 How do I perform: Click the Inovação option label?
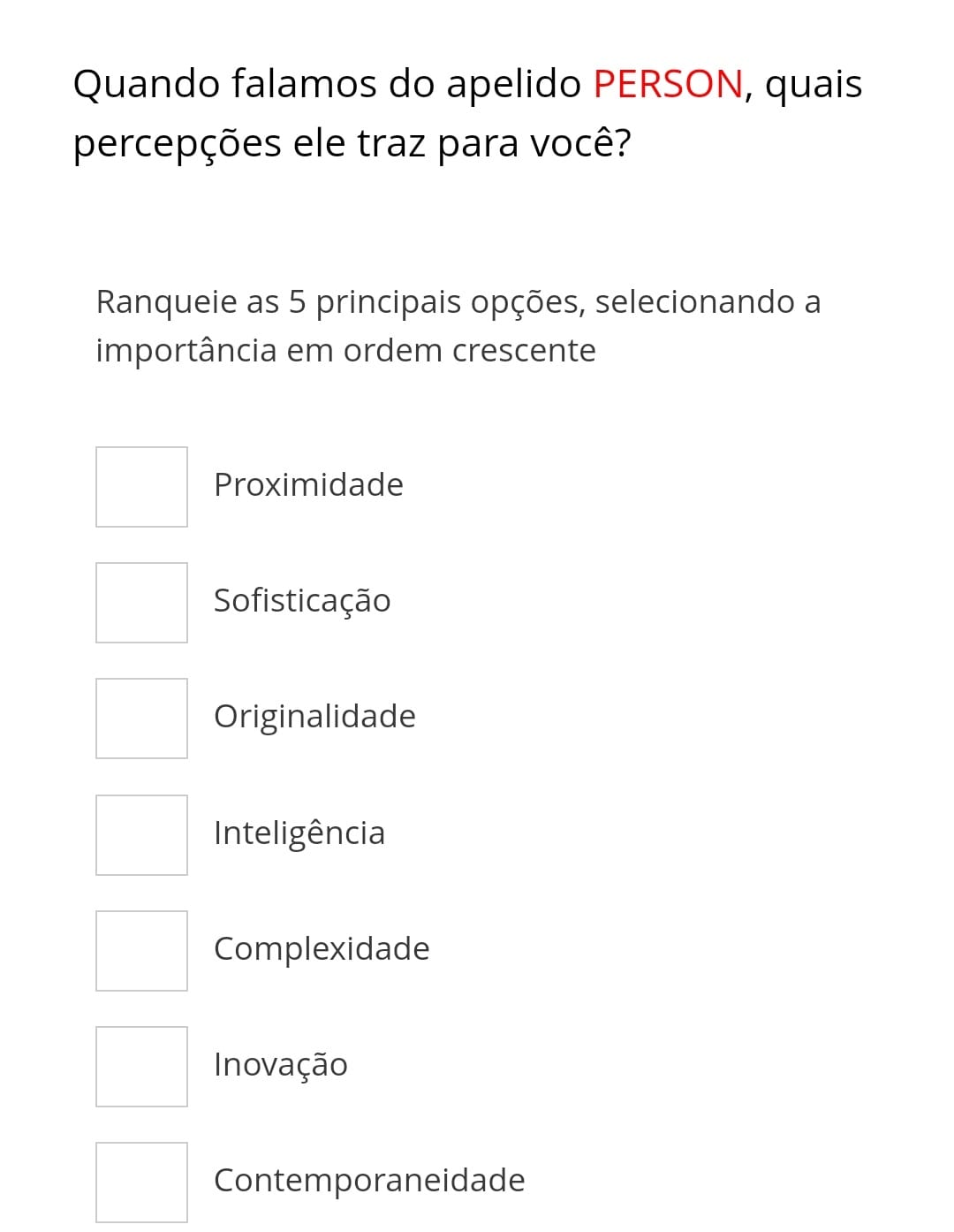click(x=281, y=1065)
